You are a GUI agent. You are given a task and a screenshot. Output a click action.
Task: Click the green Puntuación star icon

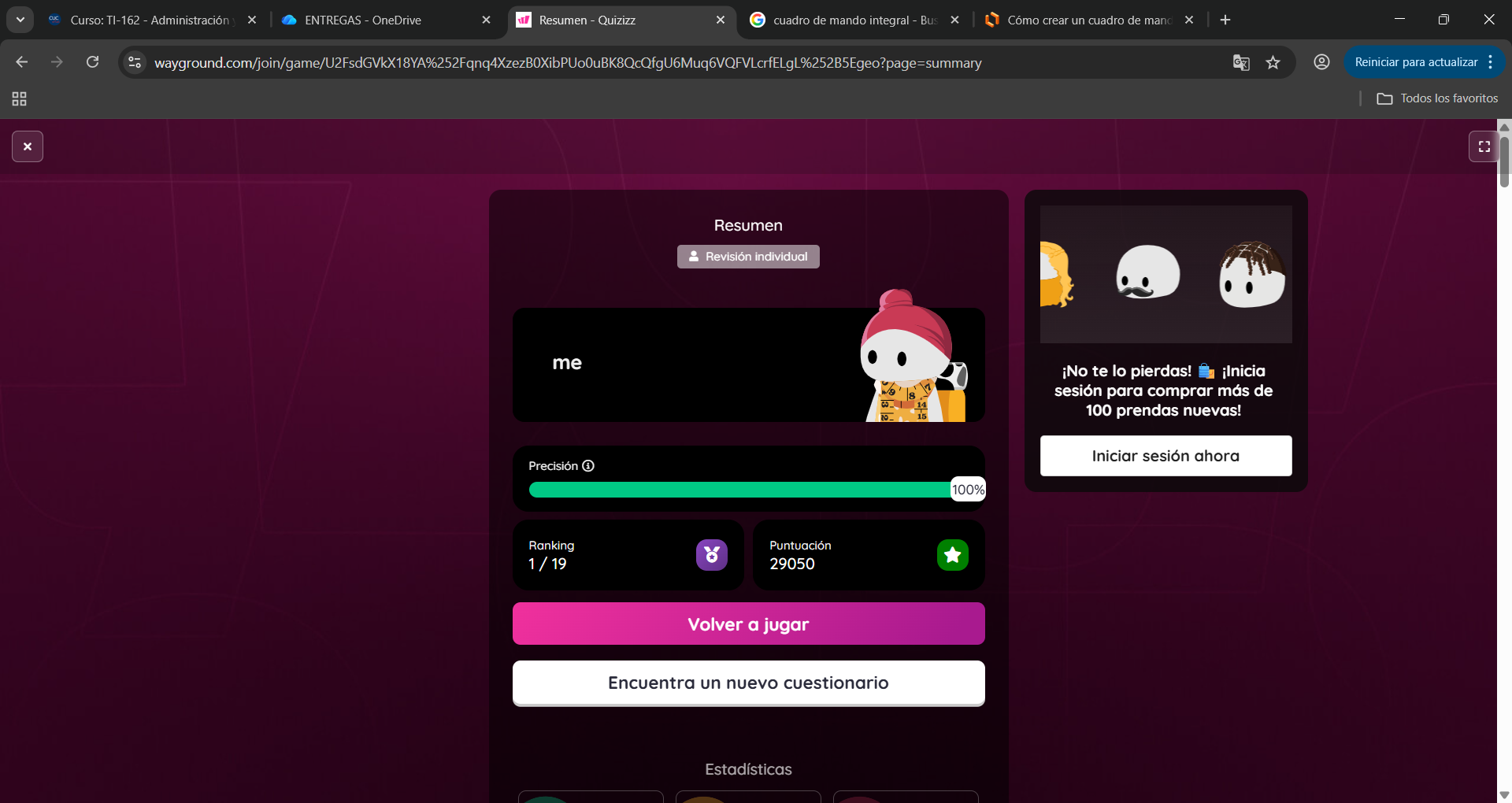pos(952,555)
